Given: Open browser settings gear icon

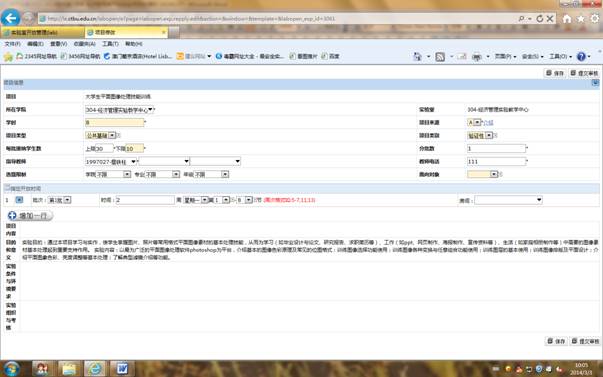Looking at the screenshot, I should click(x=595, y=18).
